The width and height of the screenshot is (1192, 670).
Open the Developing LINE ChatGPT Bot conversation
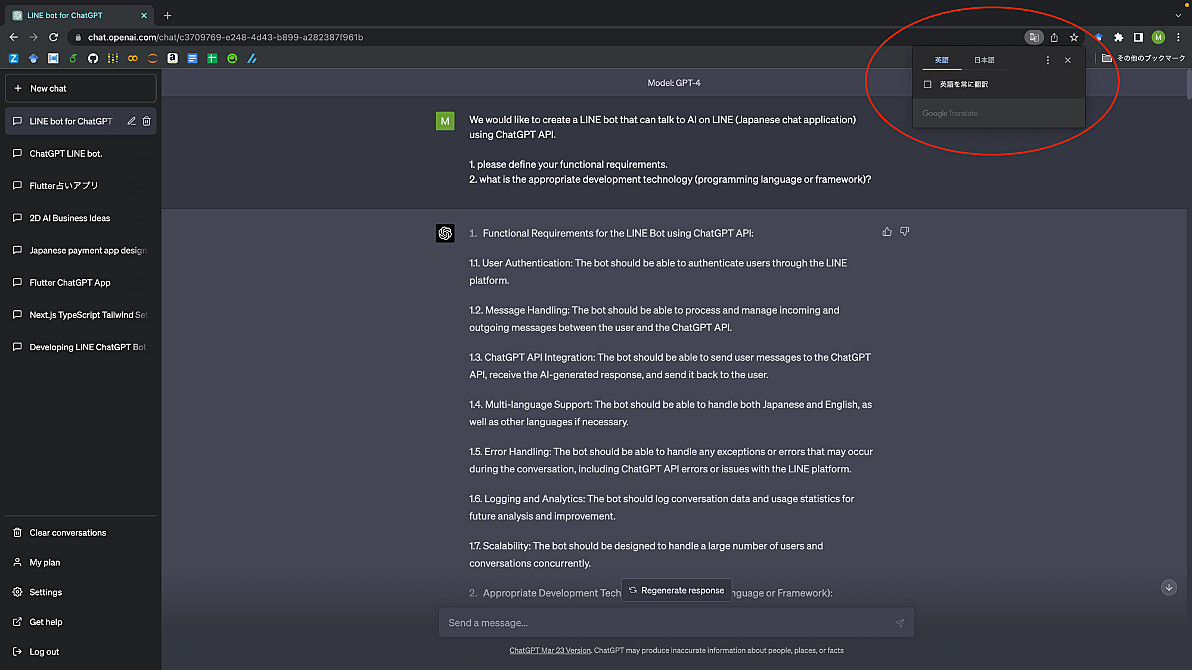(81, 347)
